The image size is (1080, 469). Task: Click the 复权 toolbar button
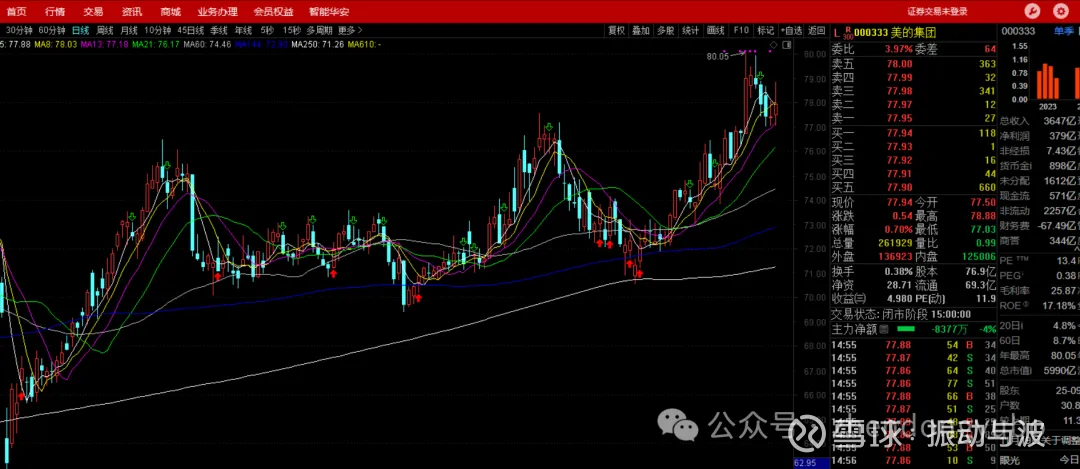pos(616,30)
